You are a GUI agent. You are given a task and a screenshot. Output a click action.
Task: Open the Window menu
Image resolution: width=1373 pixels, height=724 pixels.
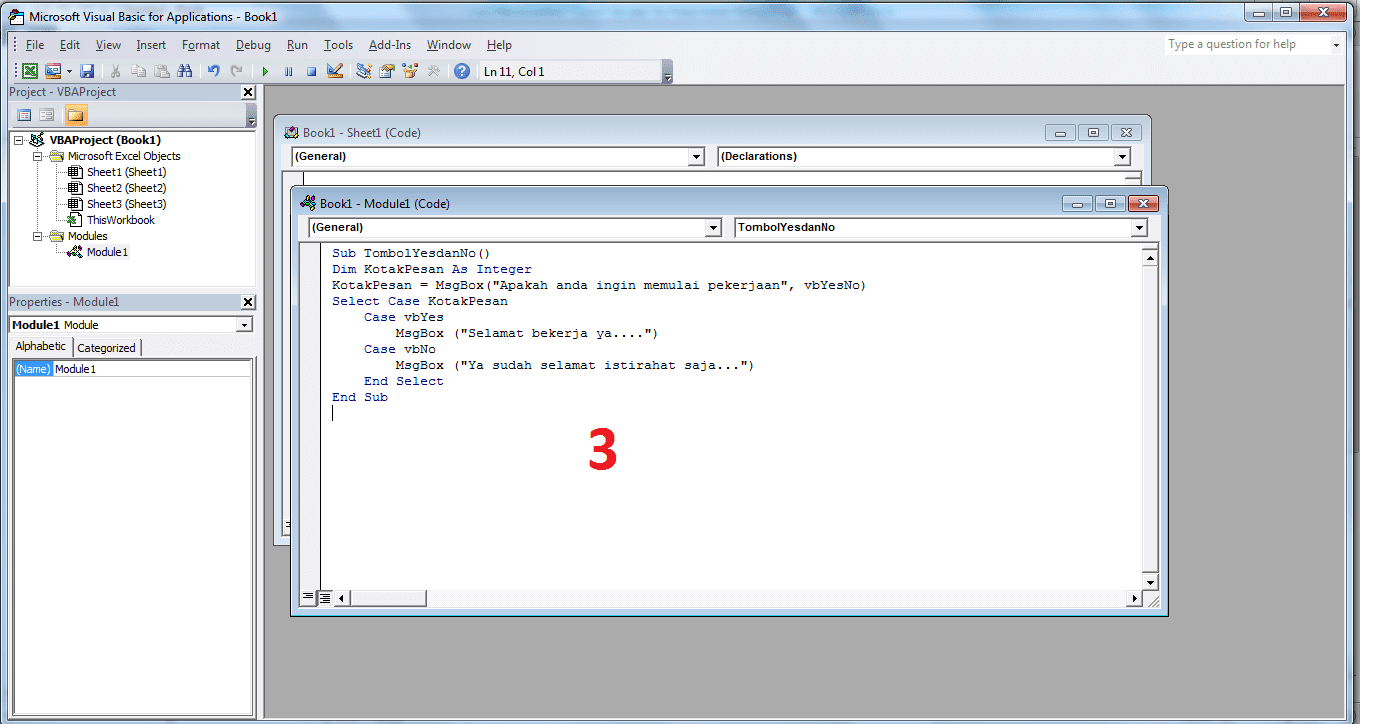click(449, 45)
